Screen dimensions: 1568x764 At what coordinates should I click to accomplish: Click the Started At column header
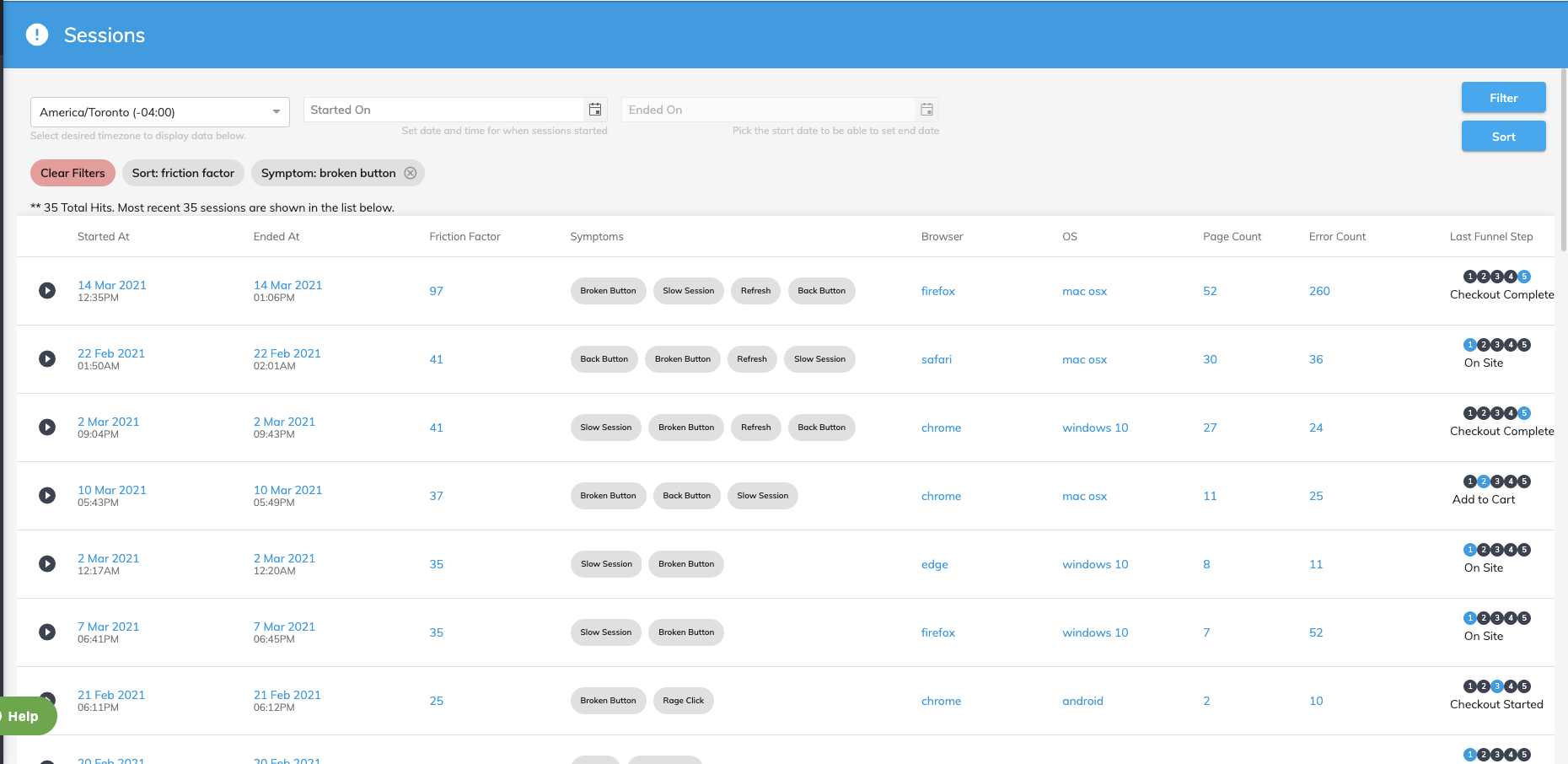(104, 236)
